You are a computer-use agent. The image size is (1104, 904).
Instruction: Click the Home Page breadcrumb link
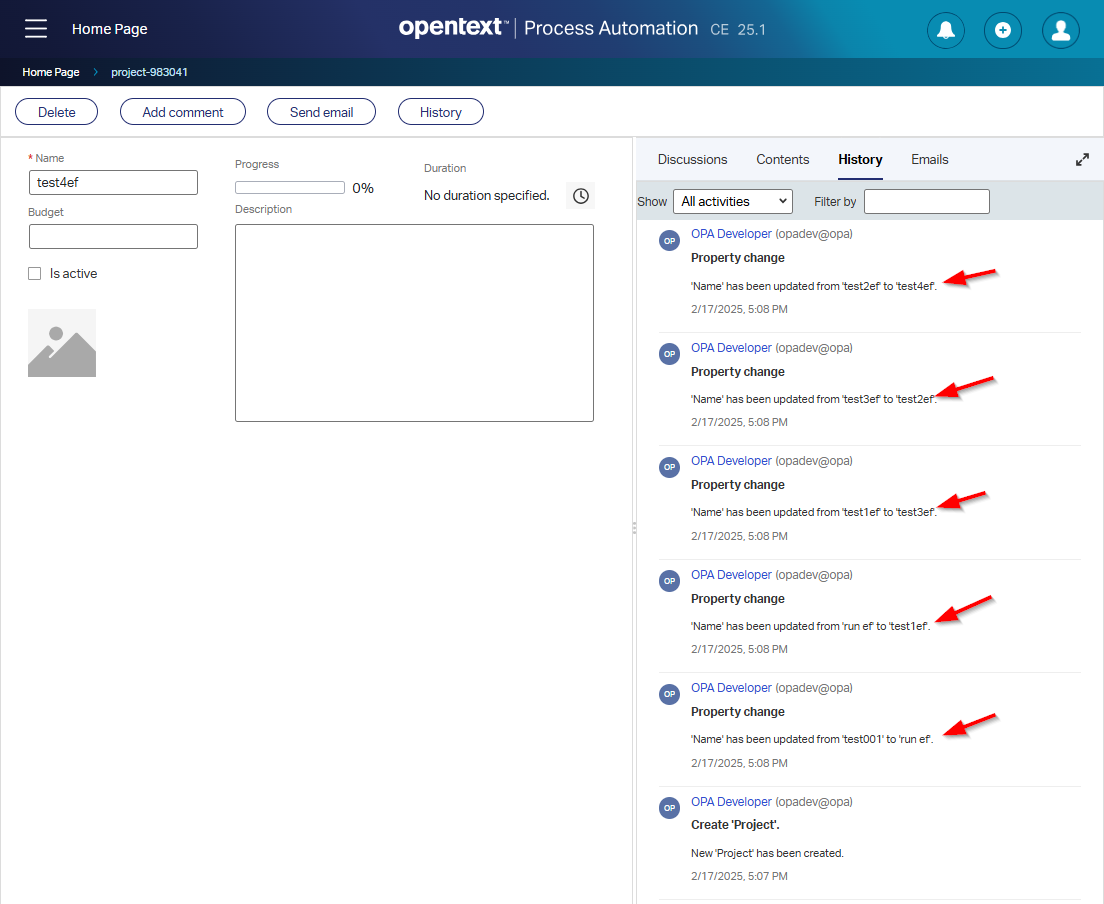(51, 72)
